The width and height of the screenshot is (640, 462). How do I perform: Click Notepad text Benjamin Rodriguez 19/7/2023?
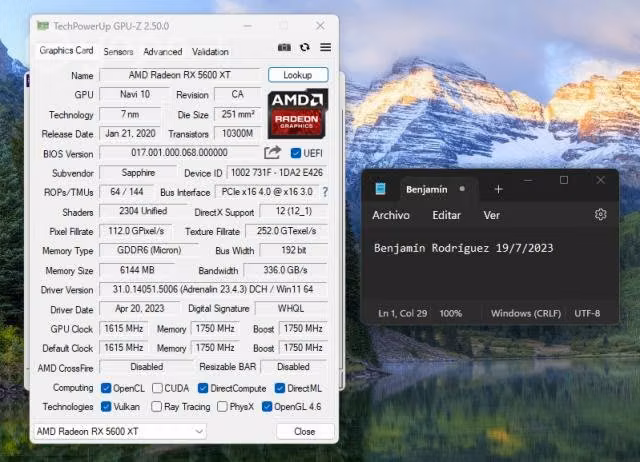tap(463, 248)
